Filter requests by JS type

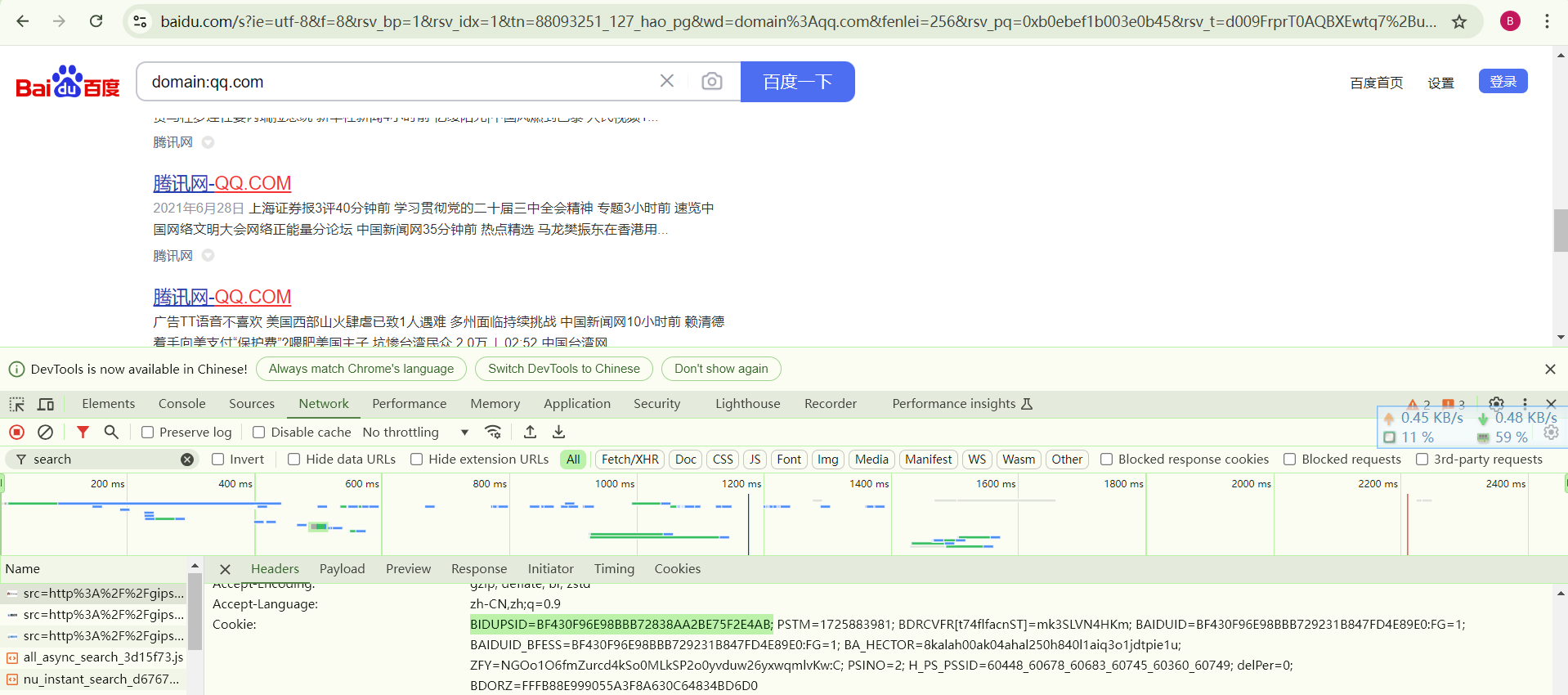(x=755, y=460)
